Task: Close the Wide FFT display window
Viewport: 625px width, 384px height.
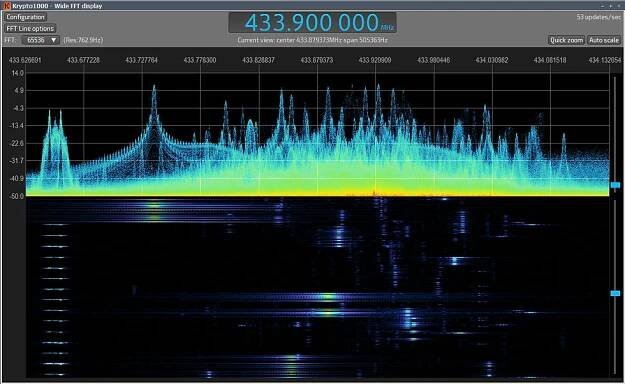Action: [x=620, y=6]
